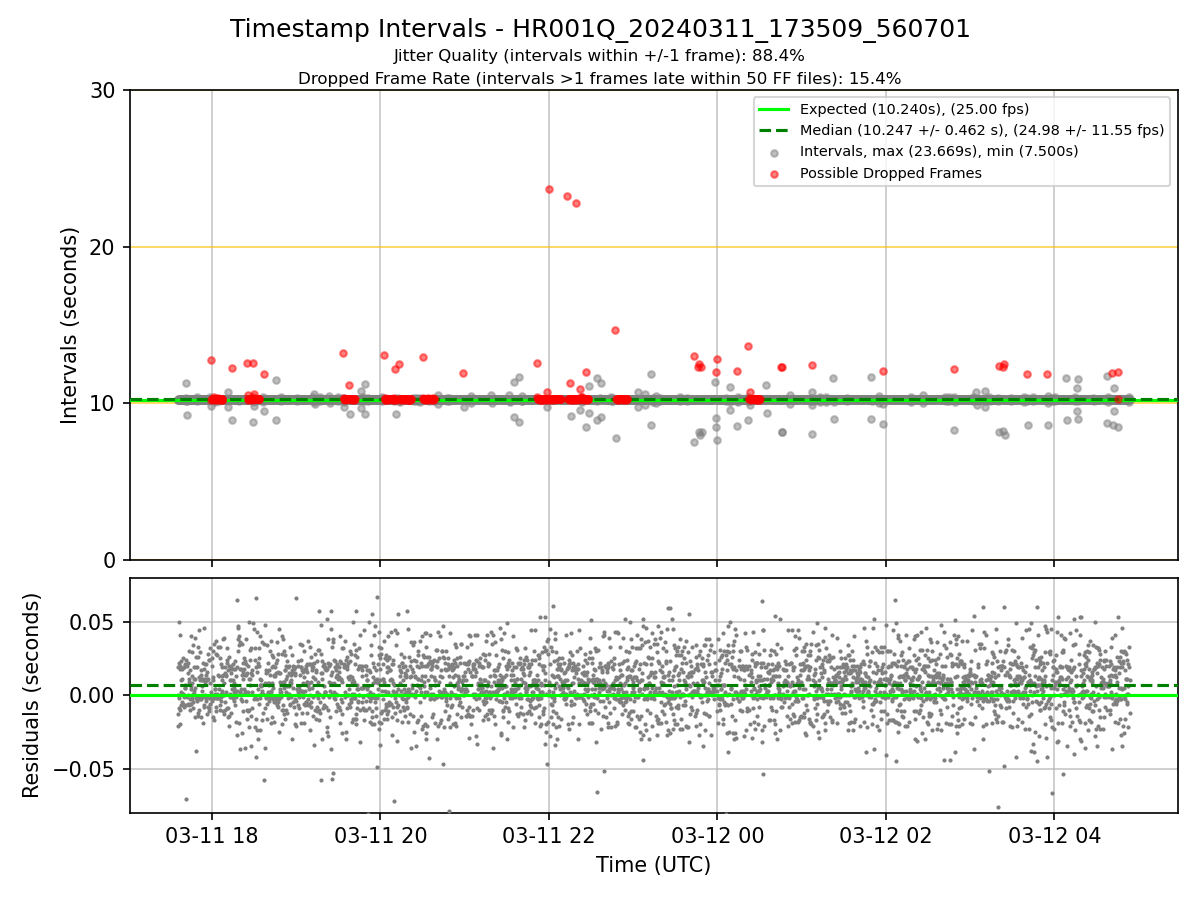Screen dimensions: 1200x900
Task: Click the x-axis tick label '03-11 20'
Action: (379, 835)
